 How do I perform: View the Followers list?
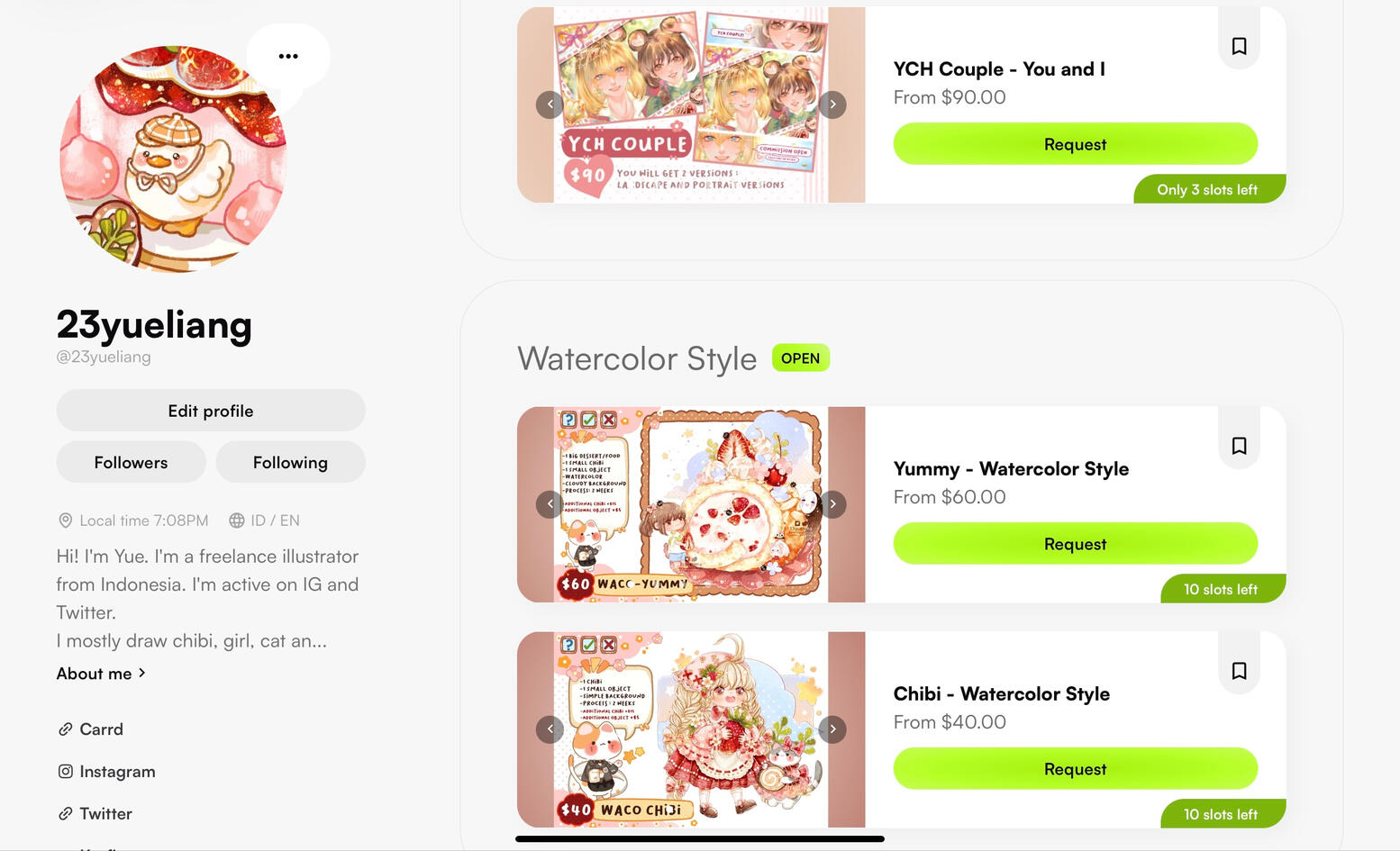[131, 462]
